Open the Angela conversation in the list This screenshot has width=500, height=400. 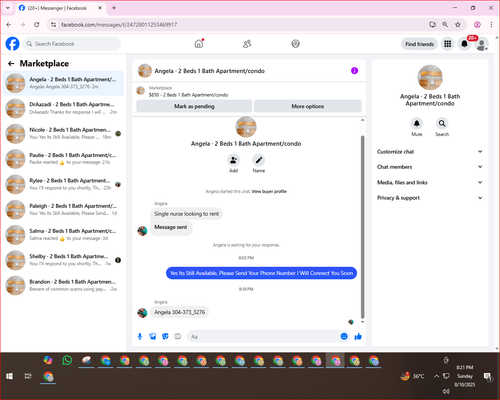(x=63, y=83)
